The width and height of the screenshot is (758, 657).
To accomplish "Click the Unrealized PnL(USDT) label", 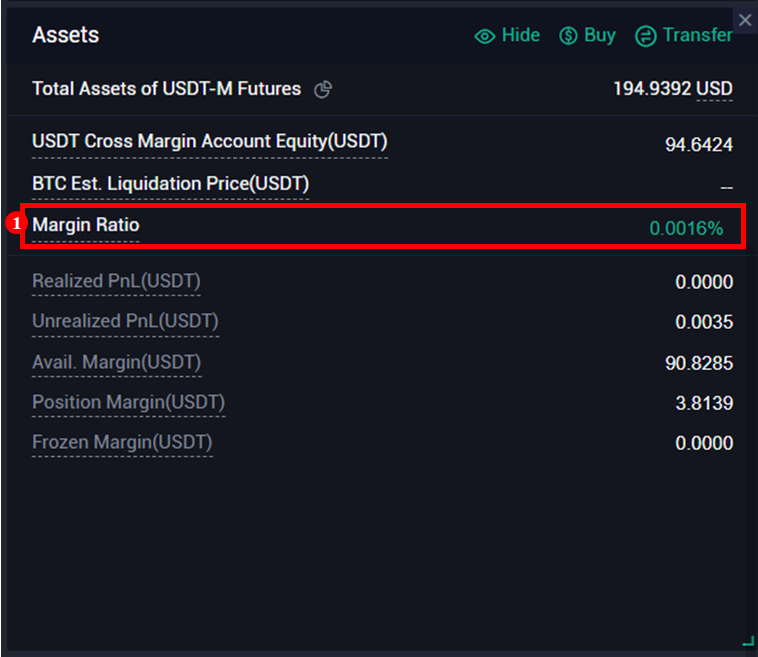I will 125,322.
